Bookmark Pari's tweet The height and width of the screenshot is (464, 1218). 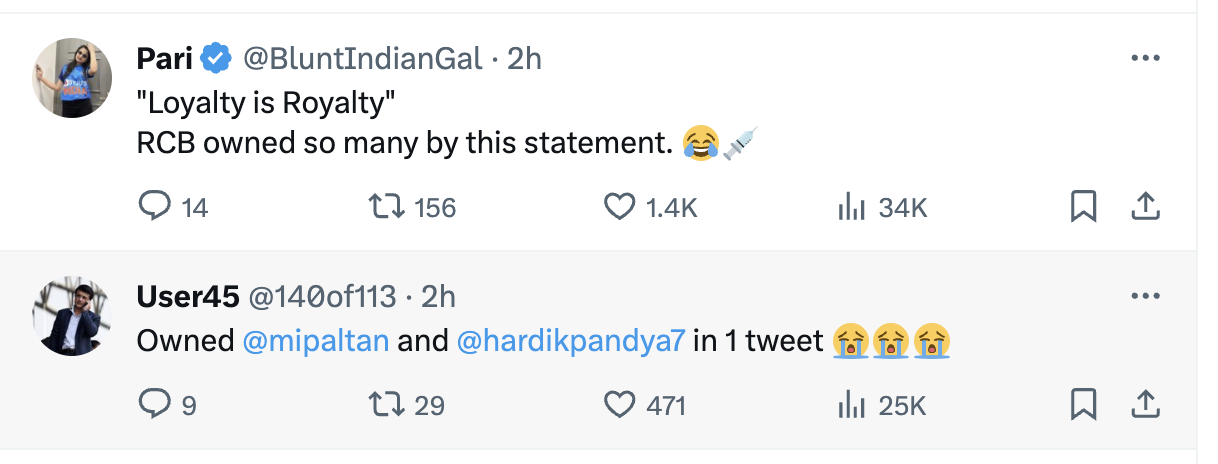click(x=1084, y=207)
